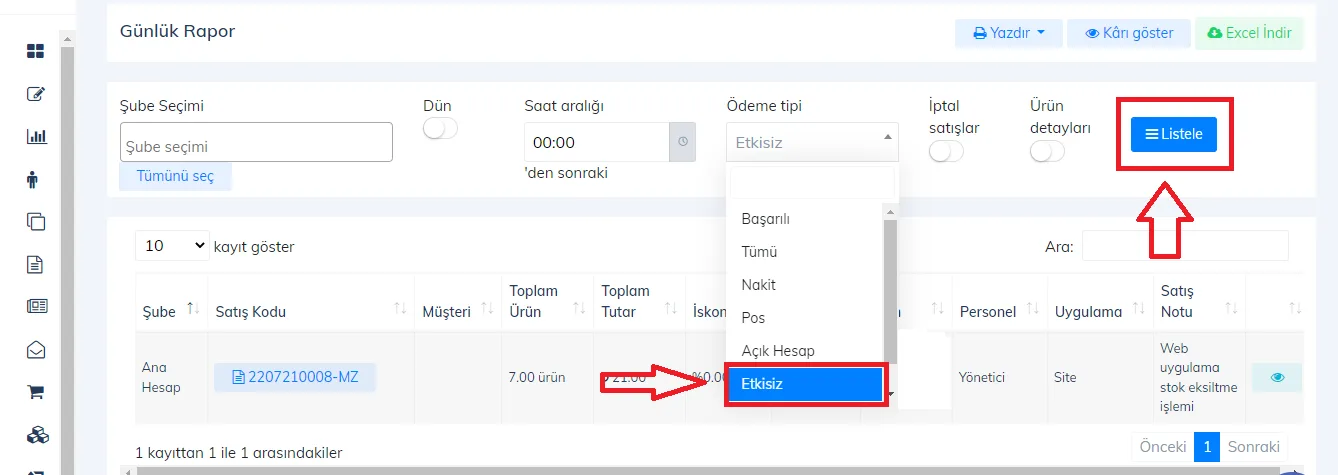Viewport: 1338px width, 475px height.
Task: Choose Tümü from payment type list
Action: click(805, 252)
